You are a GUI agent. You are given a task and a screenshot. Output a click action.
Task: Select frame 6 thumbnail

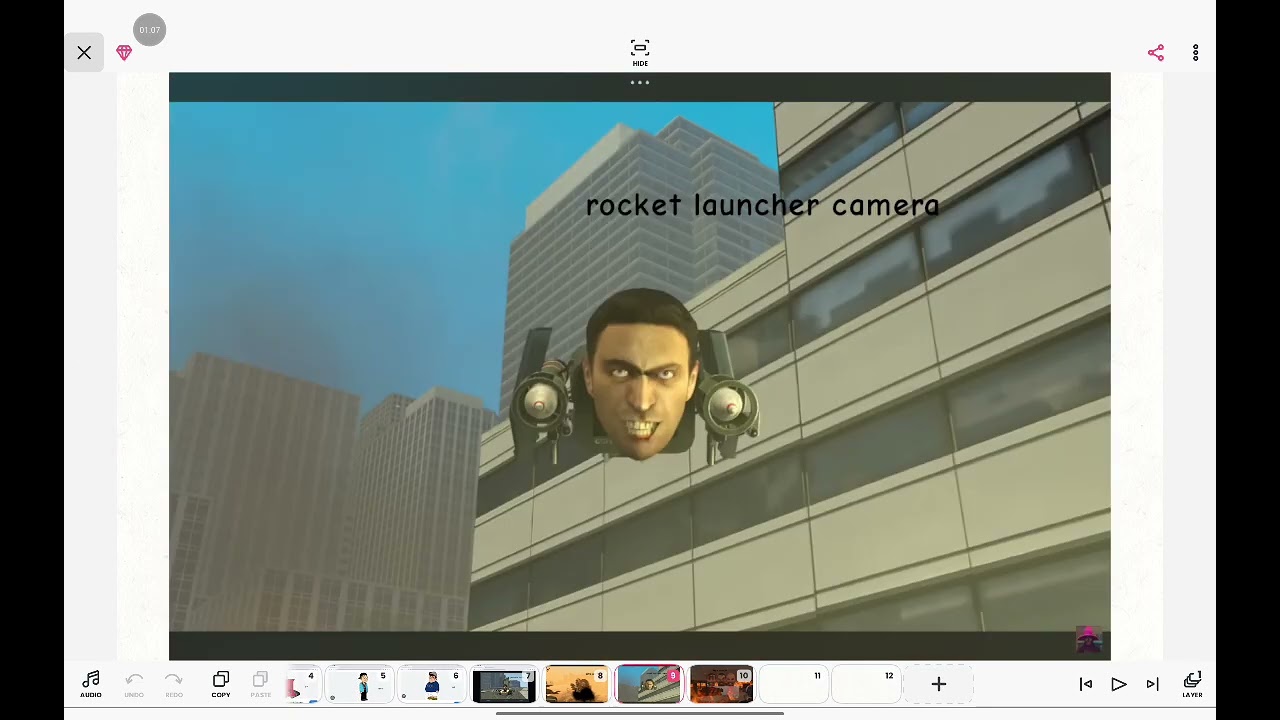(432, 685)
